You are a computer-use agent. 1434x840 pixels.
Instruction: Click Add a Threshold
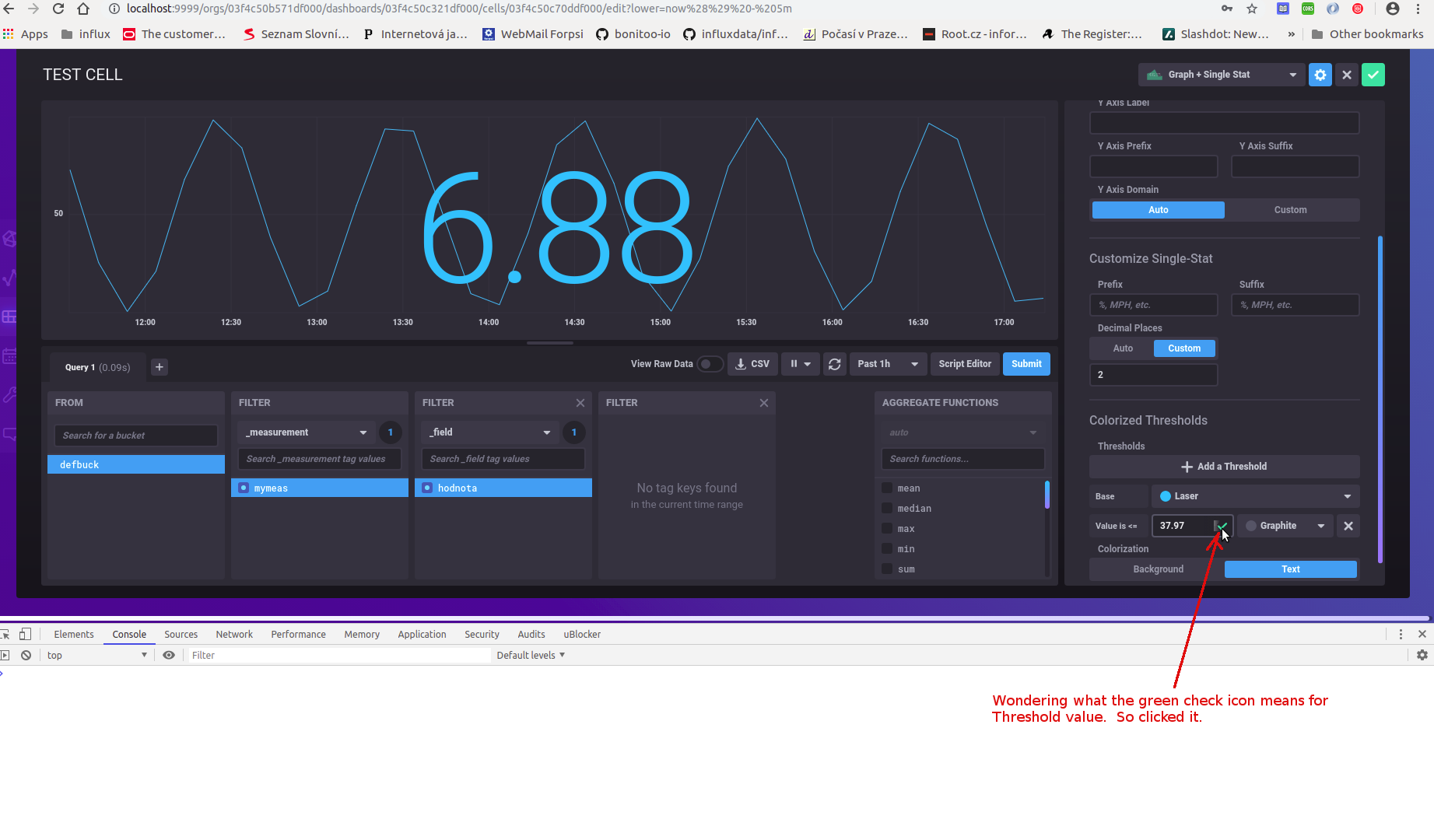1224,466
